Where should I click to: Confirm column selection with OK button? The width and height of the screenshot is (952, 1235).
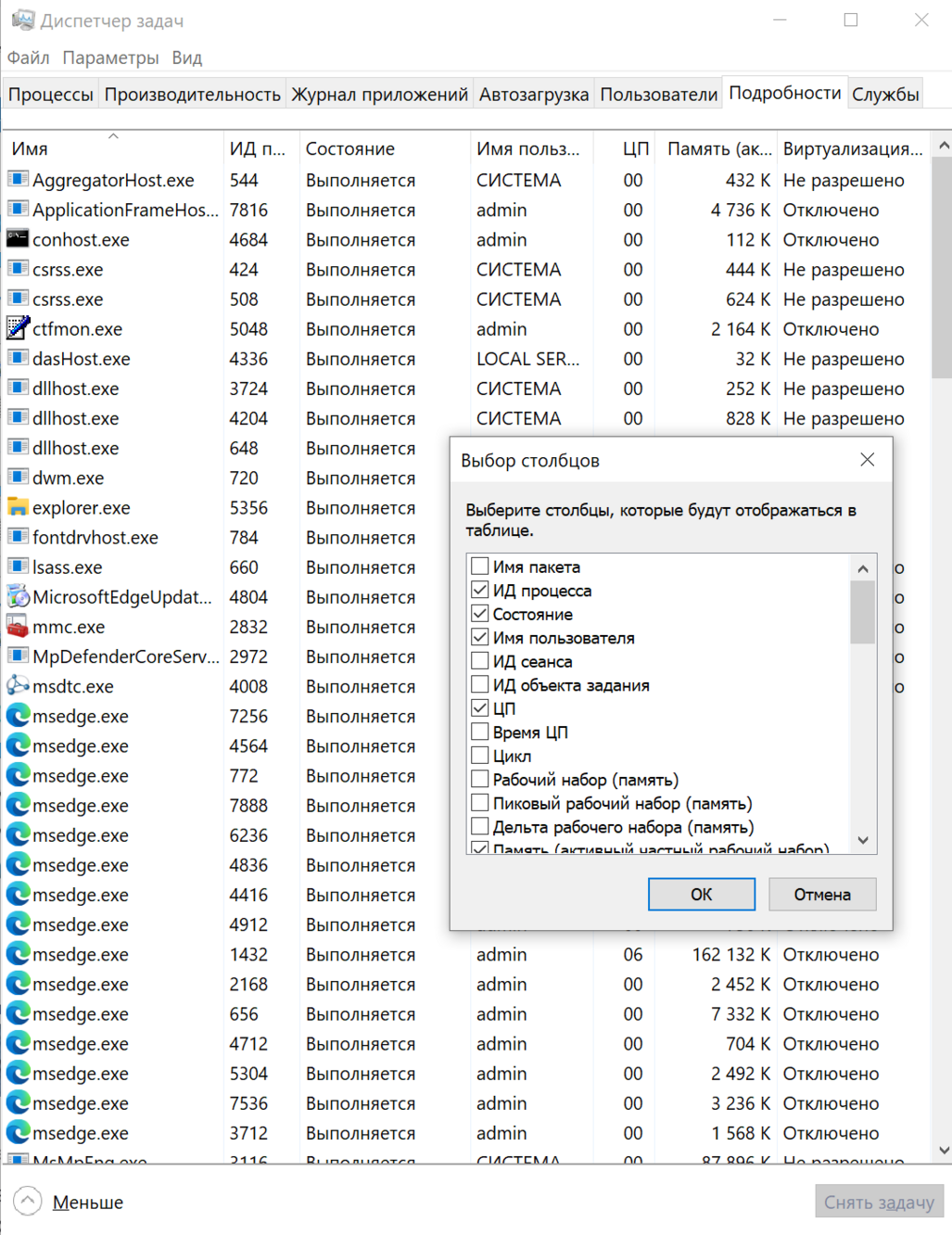[x=701, y=895]
